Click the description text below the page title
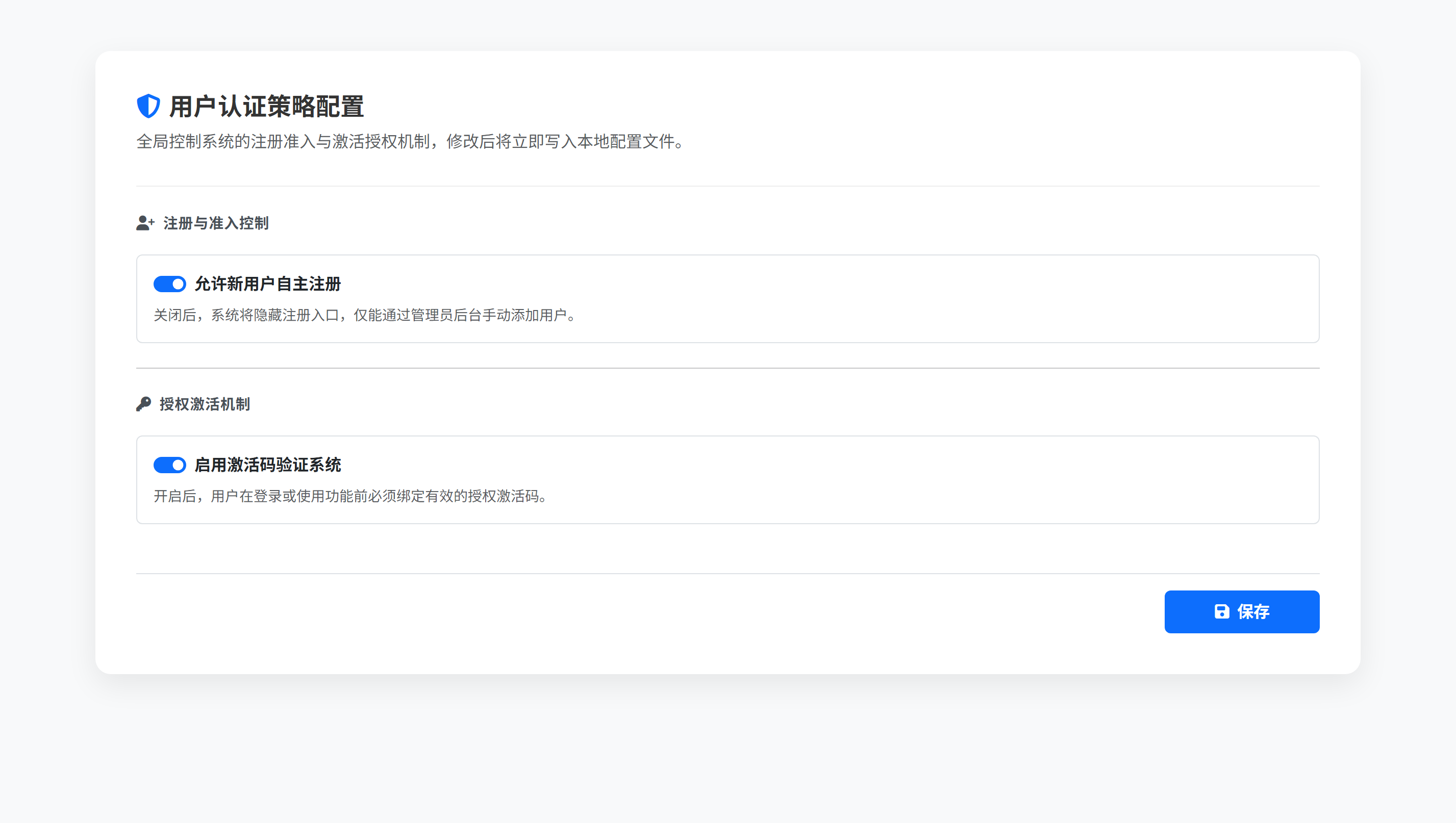The image size is (1456, 823). pos(409,142)
